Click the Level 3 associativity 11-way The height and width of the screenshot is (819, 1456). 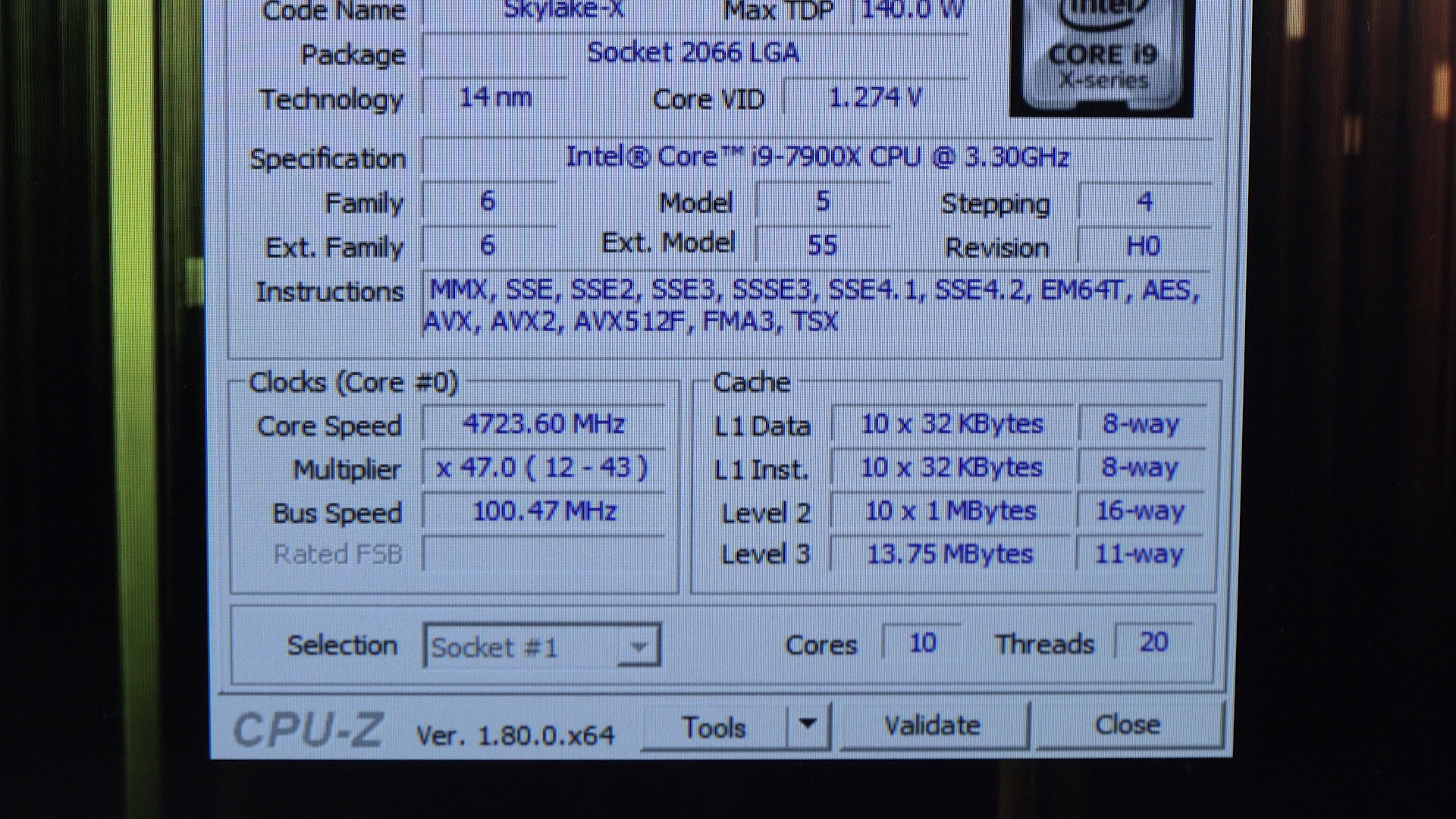(1140, 554)
